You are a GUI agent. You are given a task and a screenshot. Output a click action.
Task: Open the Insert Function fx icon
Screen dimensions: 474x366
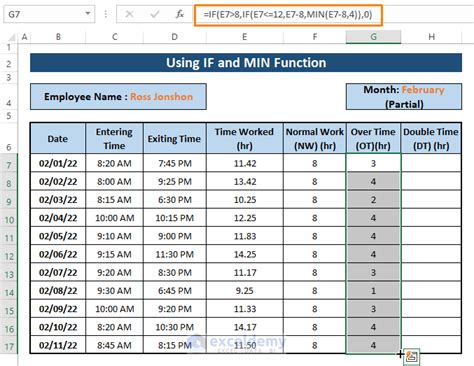click(x=180, y=14)
